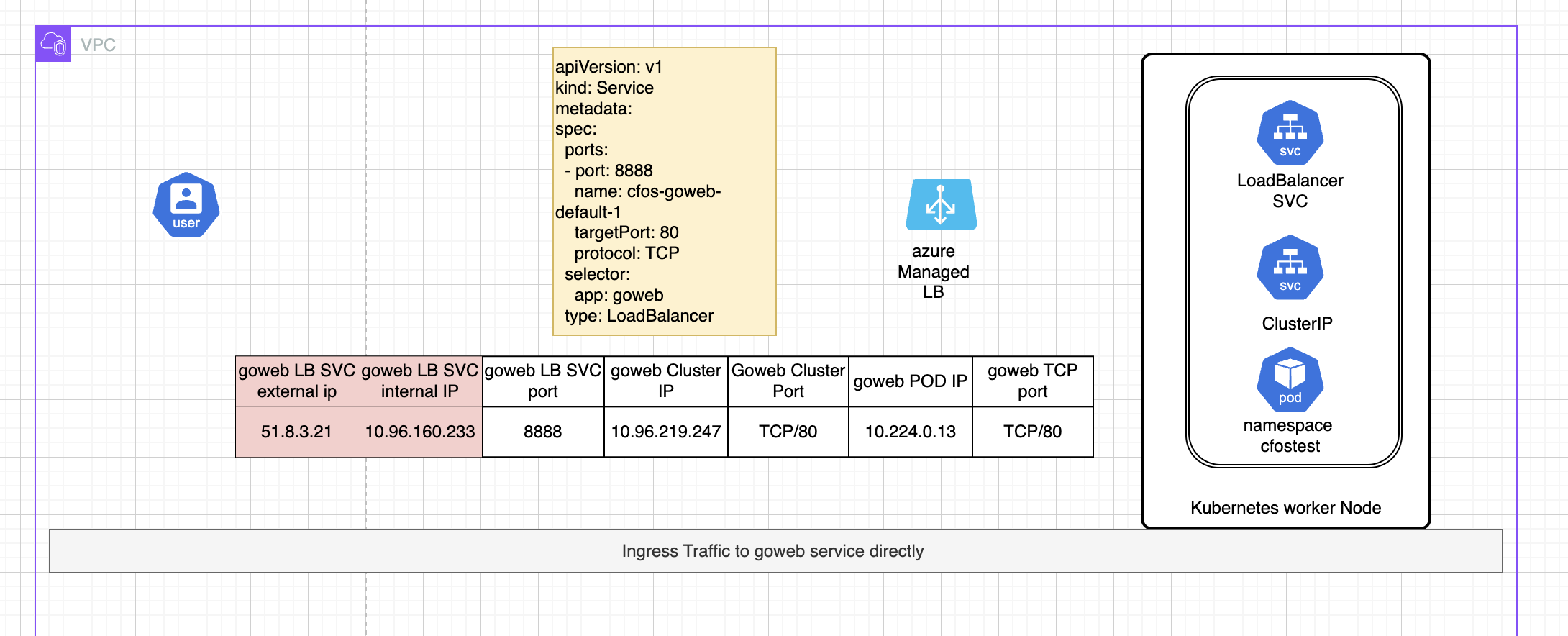
Task: Click the goweb POD IP header cell
Action: 911,381
